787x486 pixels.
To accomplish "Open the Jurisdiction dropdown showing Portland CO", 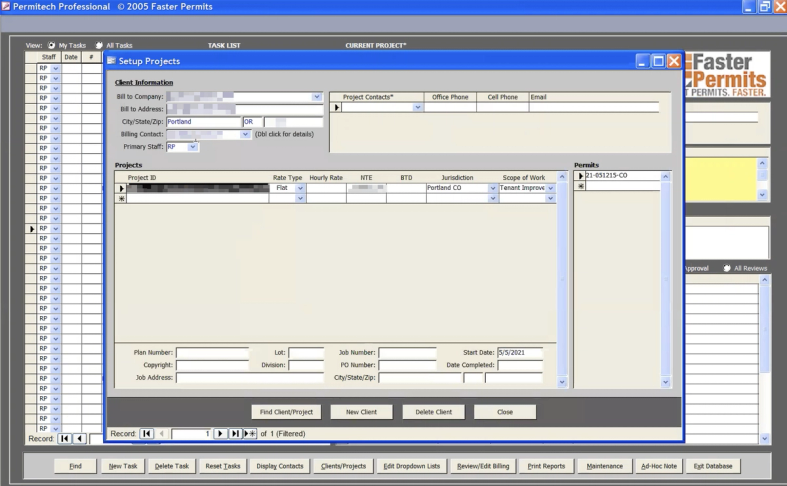I will click(492, 188).
